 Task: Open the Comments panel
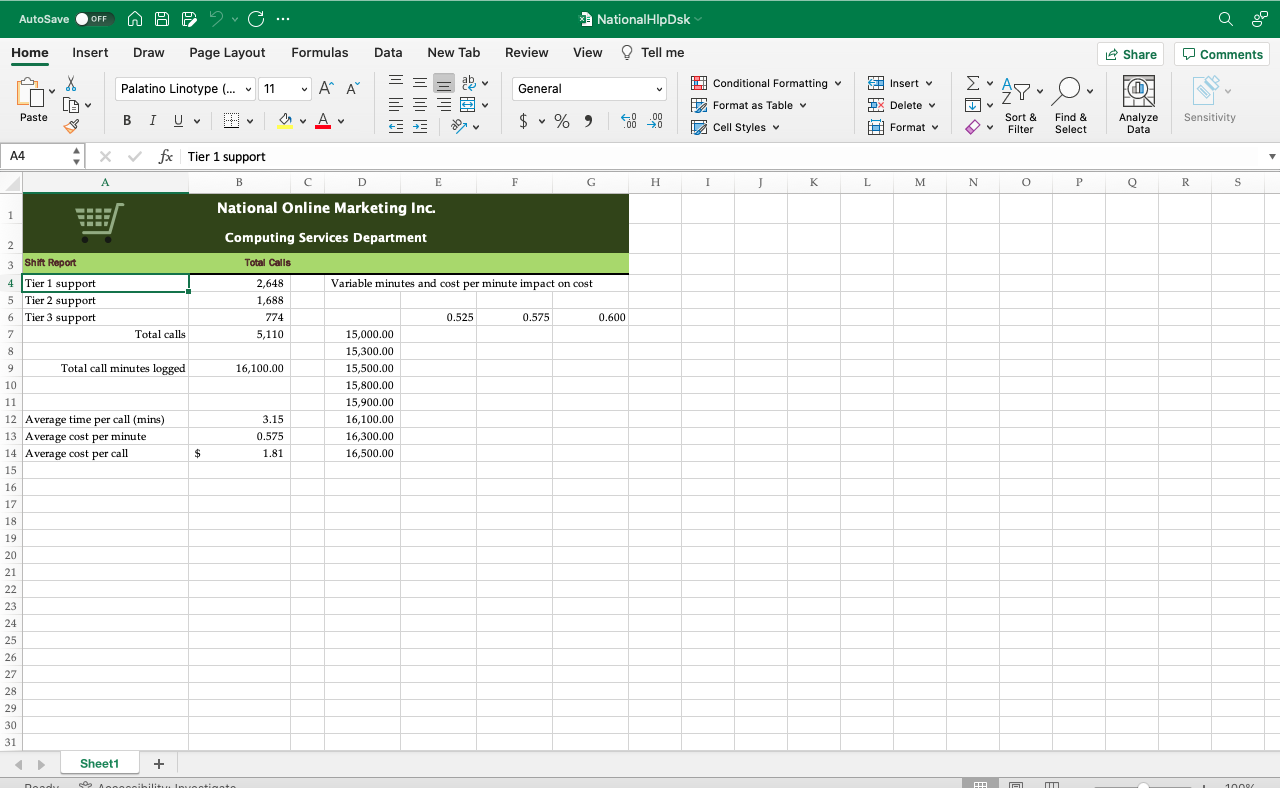coord(1222,54)
